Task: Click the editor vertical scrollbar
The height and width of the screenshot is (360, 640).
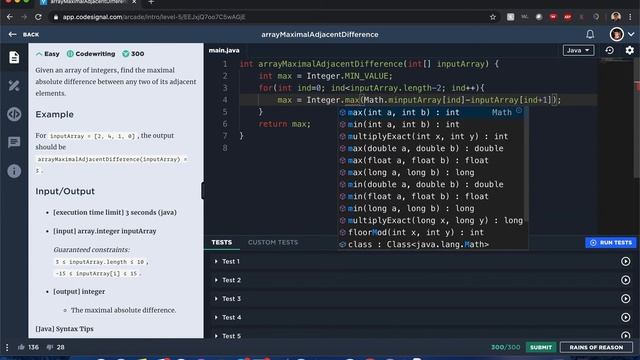Action: [x=638, y=118]
